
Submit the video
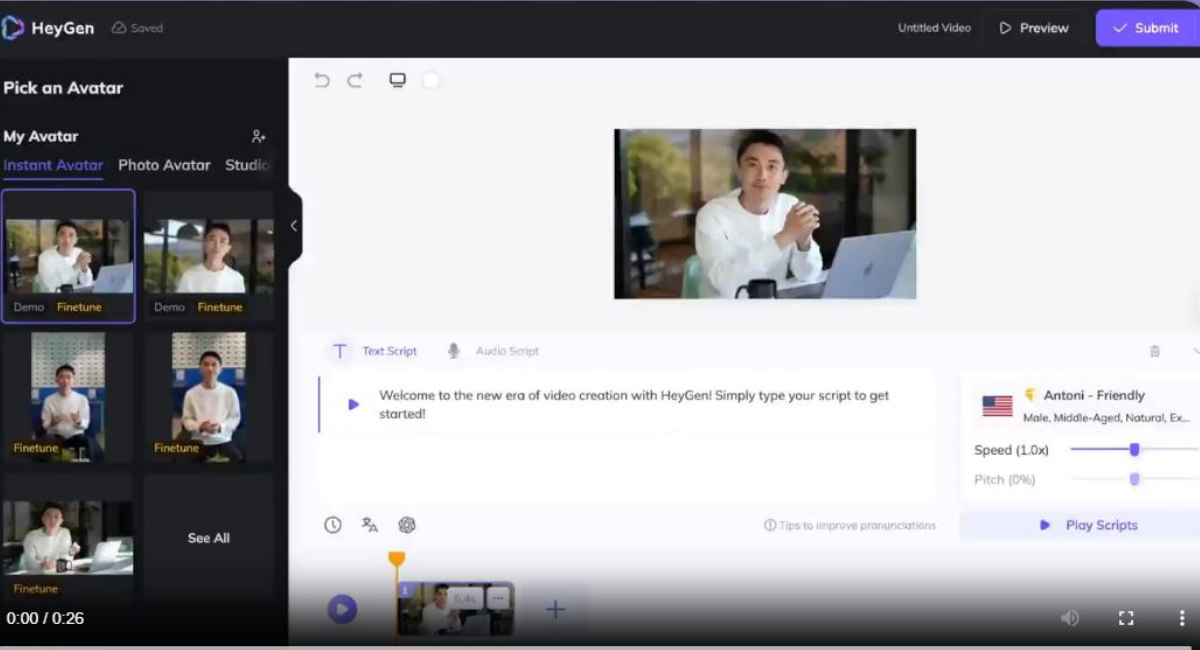click(x=1147, y=28)
